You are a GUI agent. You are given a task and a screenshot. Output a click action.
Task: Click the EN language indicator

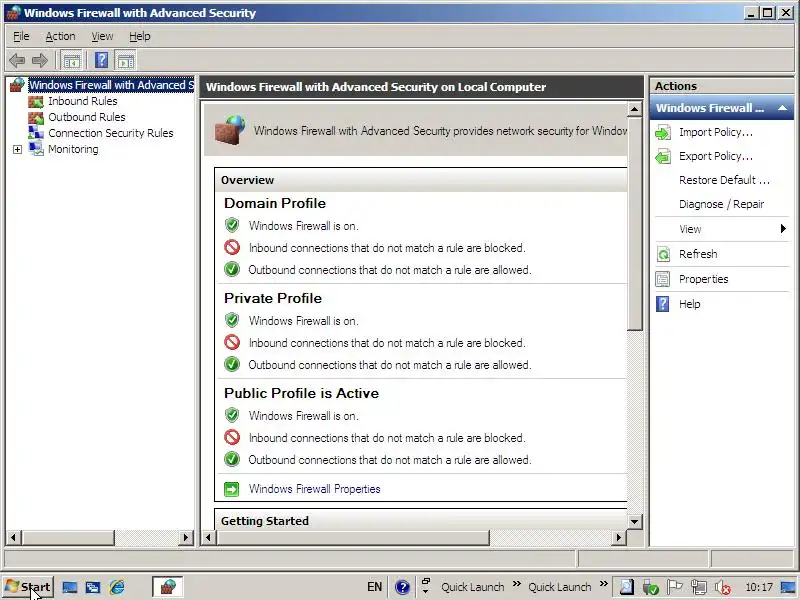[x=374, y=587]
